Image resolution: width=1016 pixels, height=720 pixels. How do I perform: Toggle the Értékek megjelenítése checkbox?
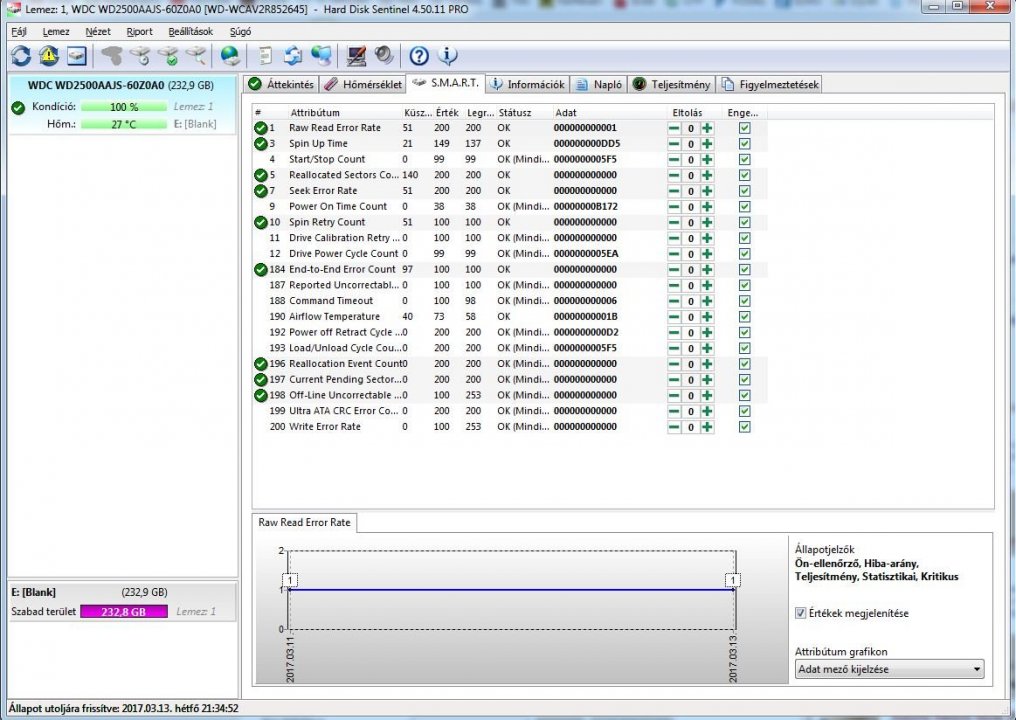tap(801, 613)
